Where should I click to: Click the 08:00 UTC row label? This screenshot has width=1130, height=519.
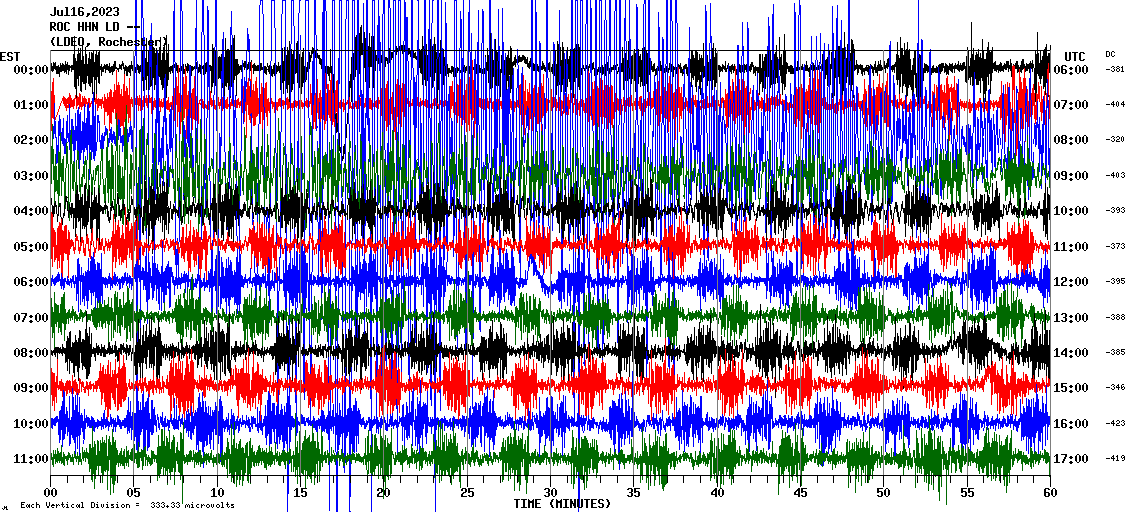(x=1070, y=140)
